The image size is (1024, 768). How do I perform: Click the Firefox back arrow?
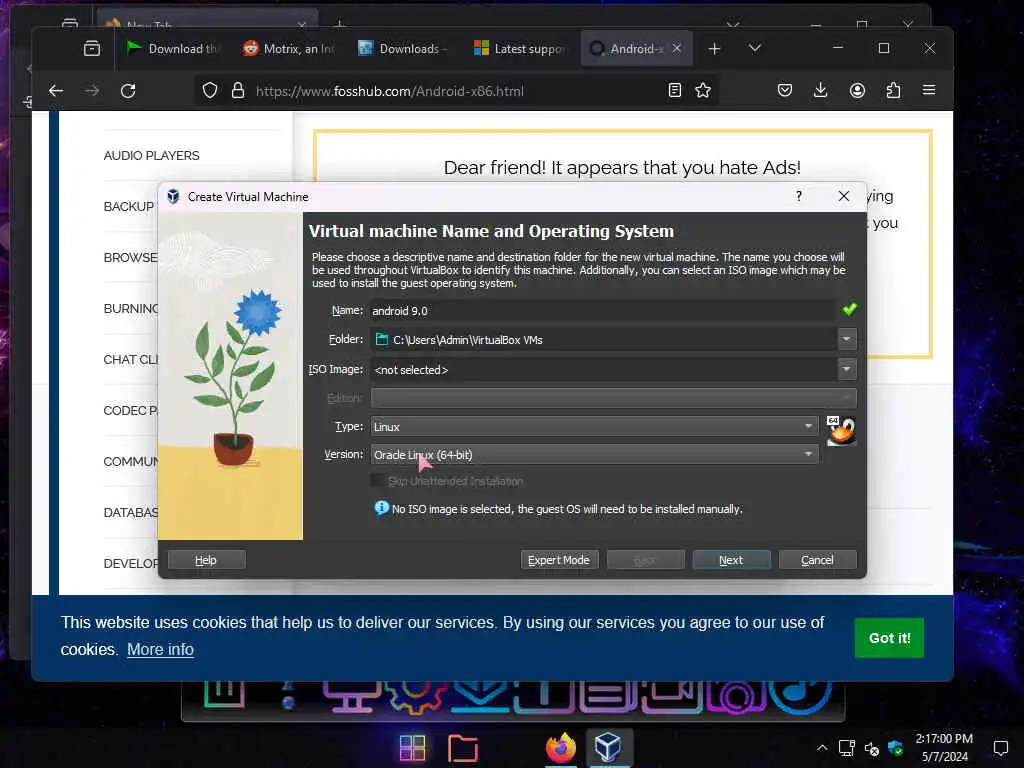coord(56,91)
